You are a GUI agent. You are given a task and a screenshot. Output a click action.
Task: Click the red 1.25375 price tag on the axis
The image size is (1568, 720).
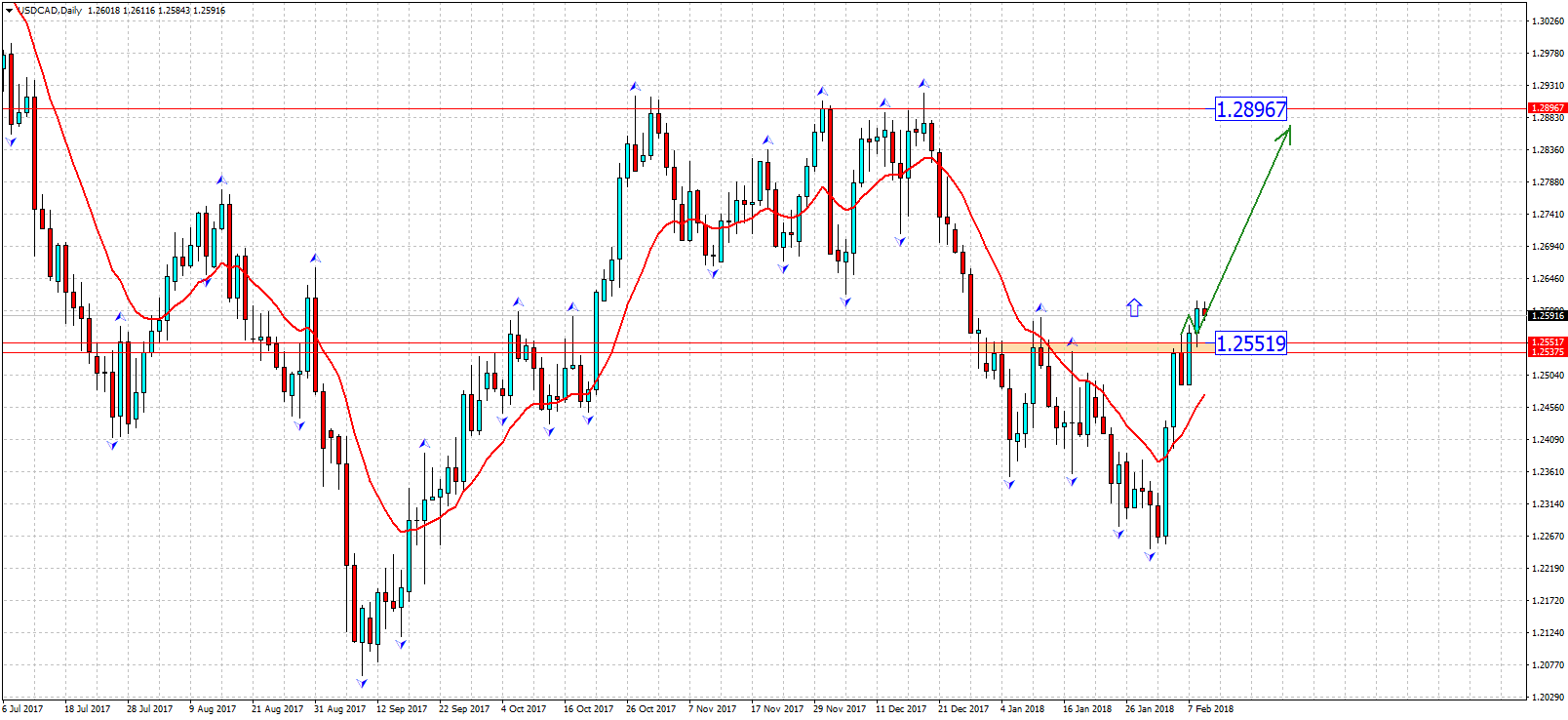[1547, 351]
